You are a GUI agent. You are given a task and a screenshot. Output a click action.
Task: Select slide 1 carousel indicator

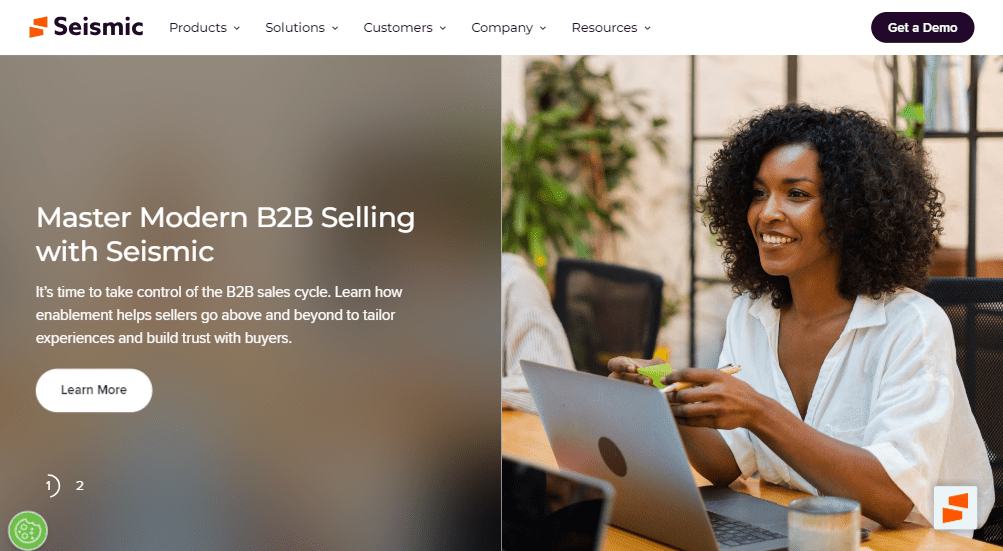(x=51, y=486)
